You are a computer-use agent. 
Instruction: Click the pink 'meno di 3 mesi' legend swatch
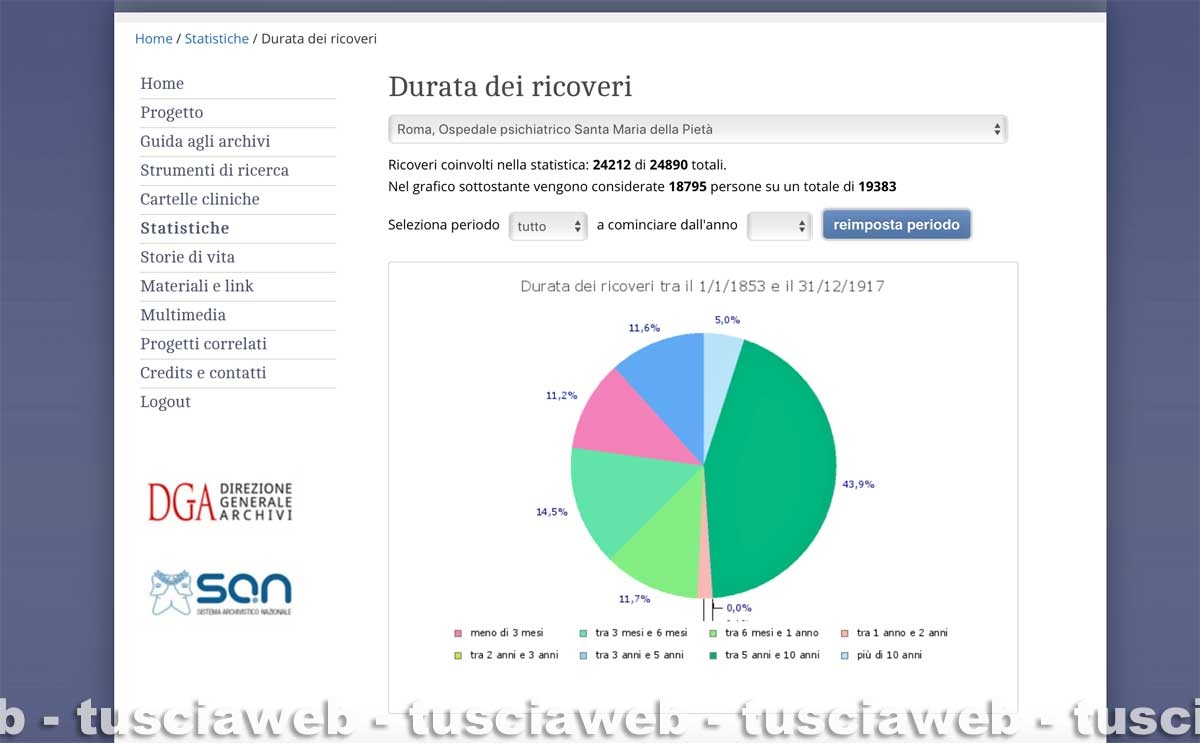[x=458, y=633]
